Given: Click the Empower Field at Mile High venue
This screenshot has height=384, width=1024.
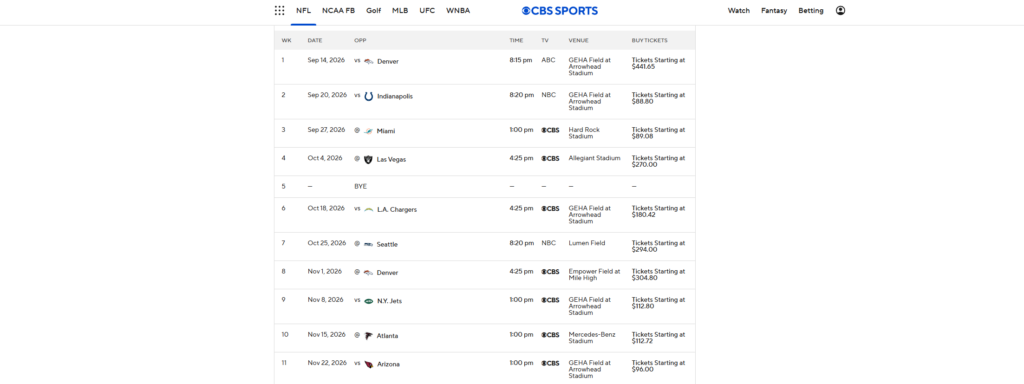Looking at the screenshot, I should tap(594, 275).
